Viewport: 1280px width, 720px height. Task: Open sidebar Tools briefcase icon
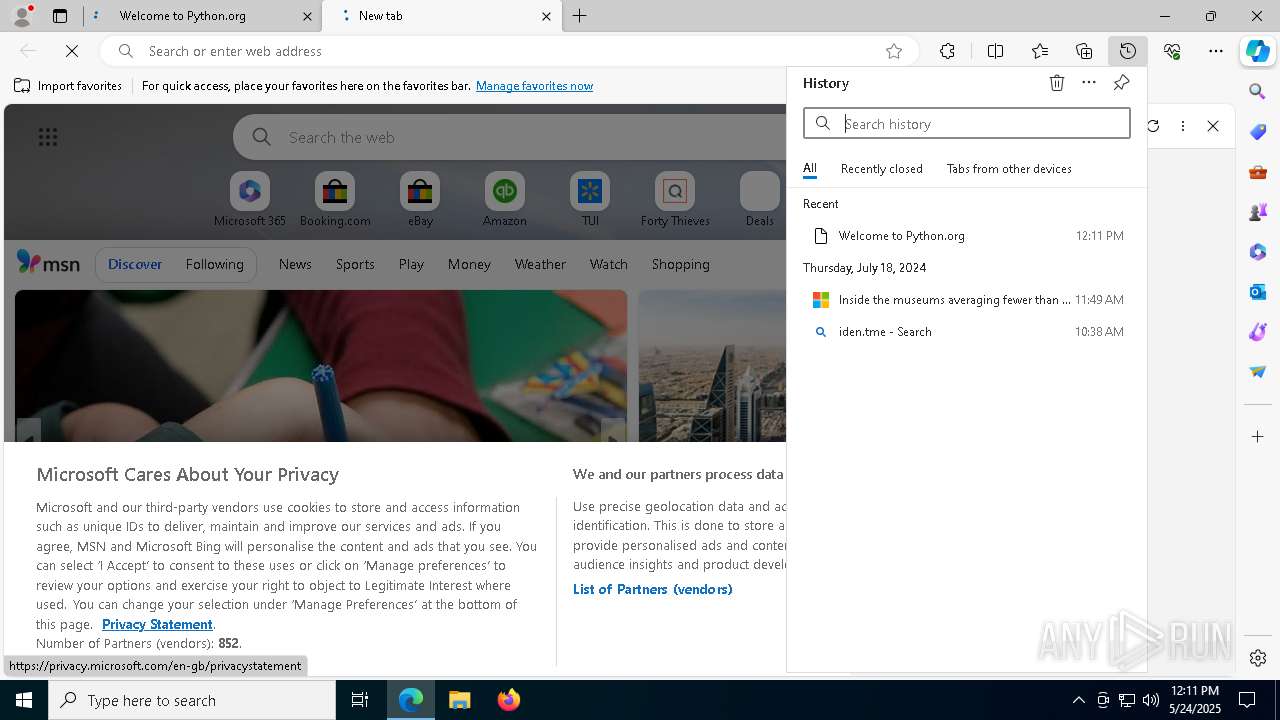[x=1258, y=172]
